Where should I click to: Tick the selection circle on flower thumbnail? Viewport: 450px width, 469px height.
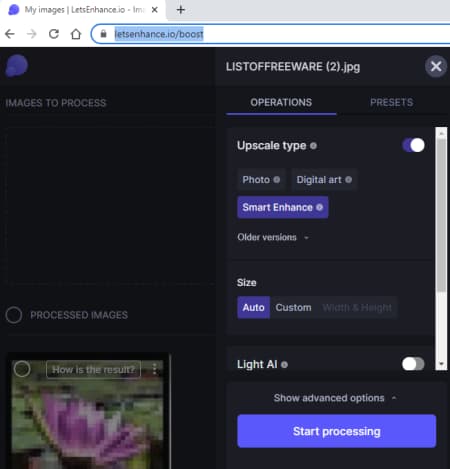click(x=22, y=369)
